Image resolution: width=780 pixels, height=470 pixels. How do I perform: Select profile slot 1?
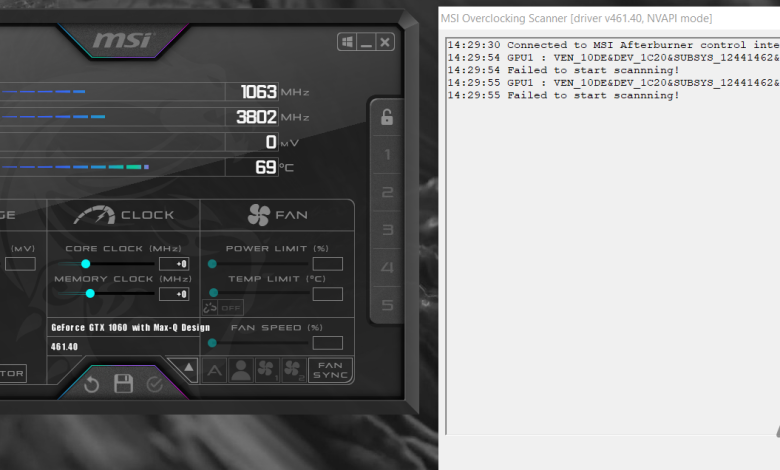pos(387,155)
